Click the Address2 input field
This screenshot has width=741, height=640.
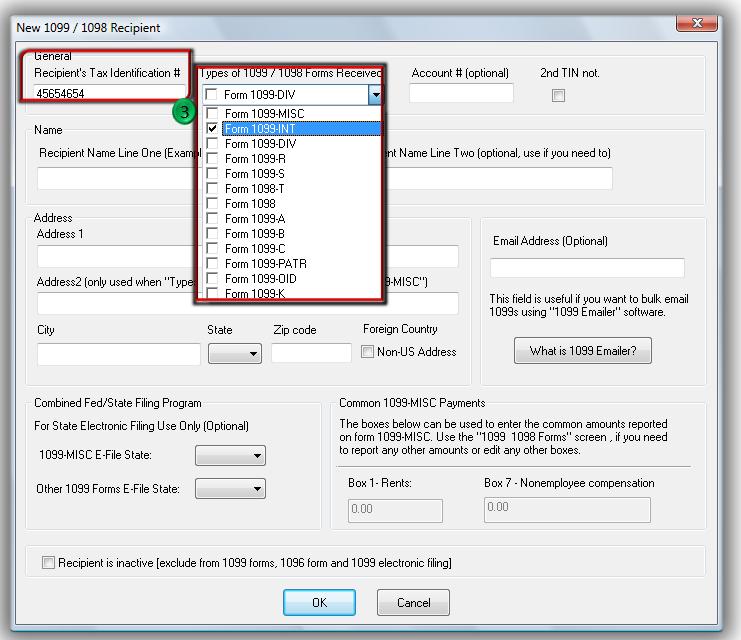(116, 303)
